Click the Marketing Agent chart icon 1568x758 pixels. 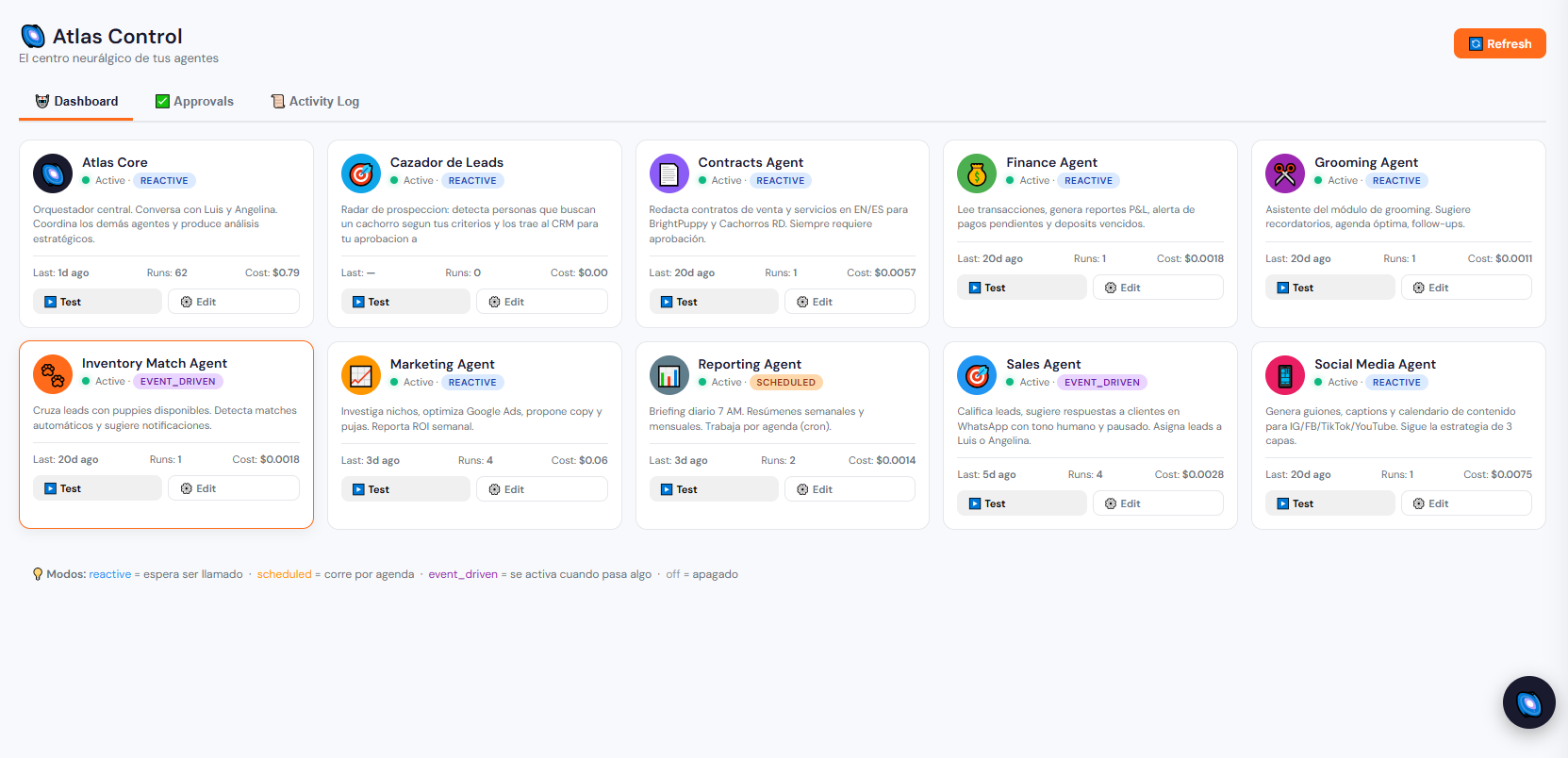tap(361, 375)
